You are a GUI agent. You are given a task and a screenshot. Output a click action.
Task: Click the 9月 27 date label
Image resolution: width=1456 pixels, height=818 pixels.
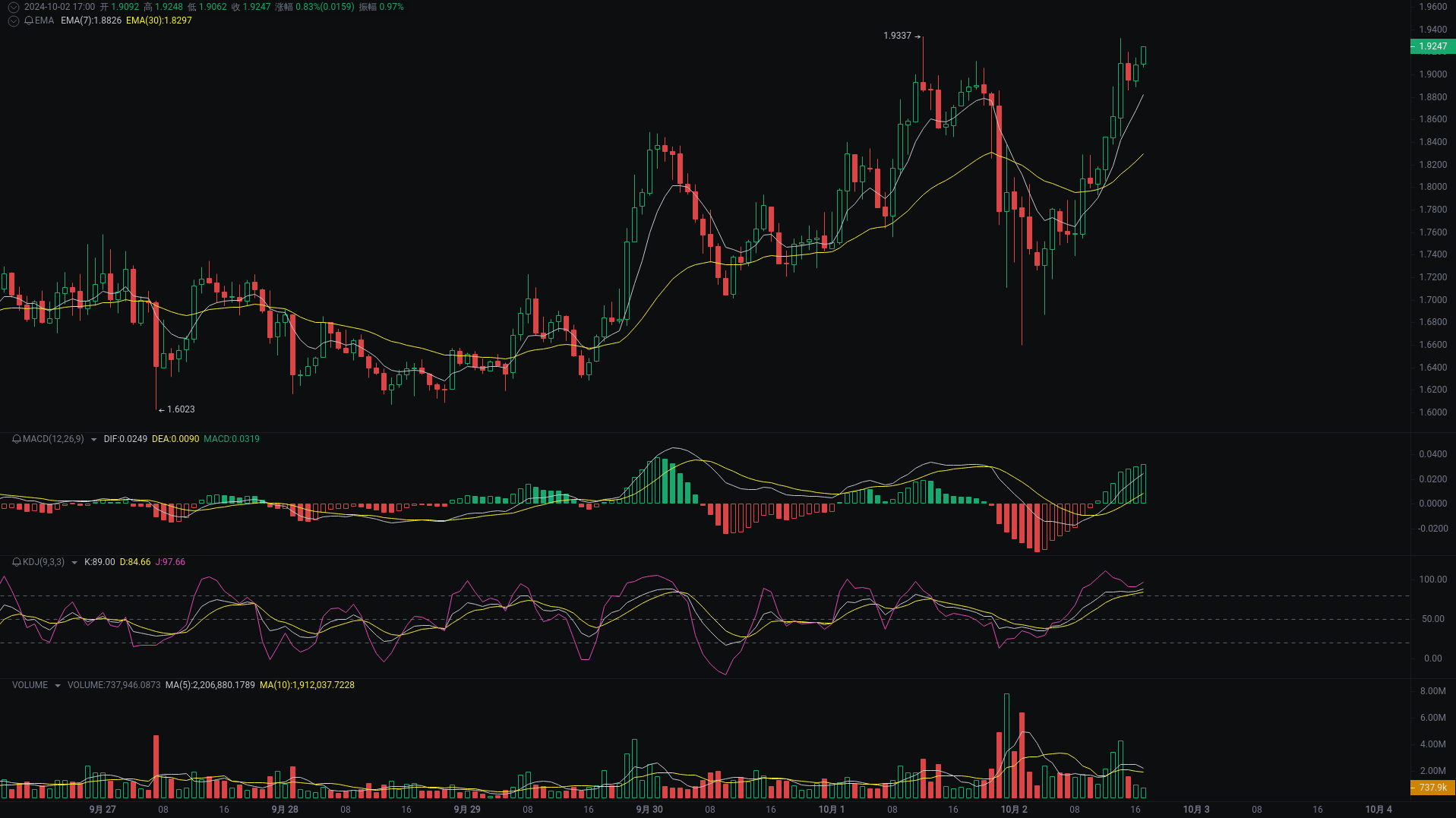[x=103, y=810]
